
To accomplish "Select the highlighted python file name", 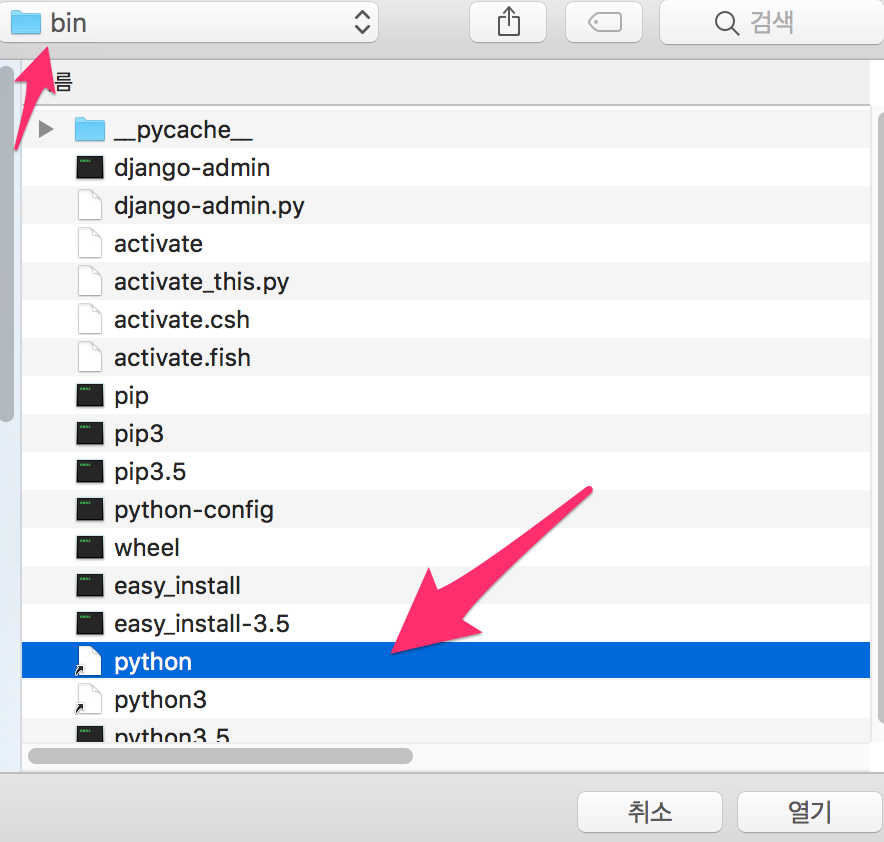I will 153,662.
